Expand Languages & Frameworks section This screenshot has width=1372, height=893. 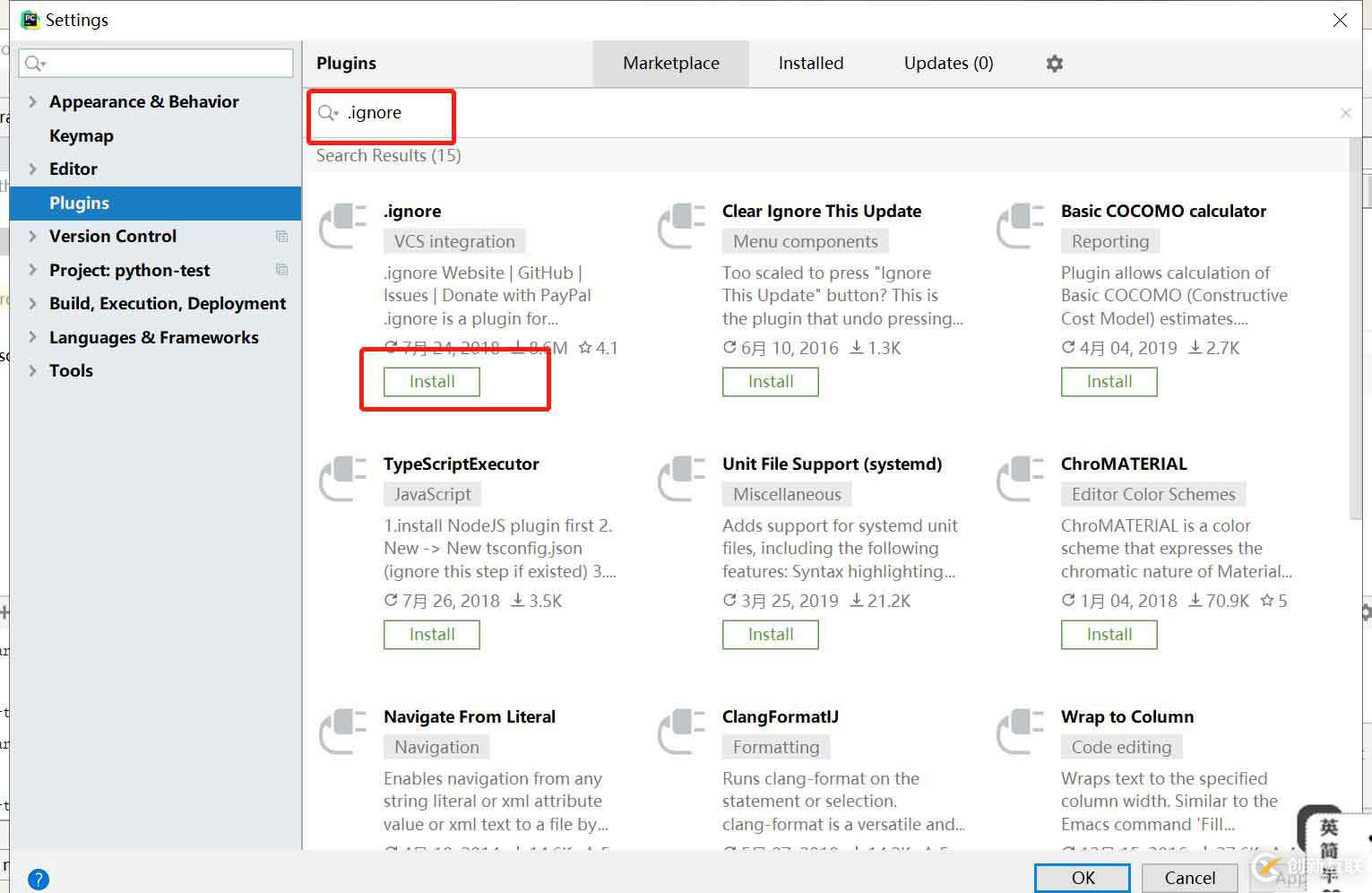tap(32, 337)
